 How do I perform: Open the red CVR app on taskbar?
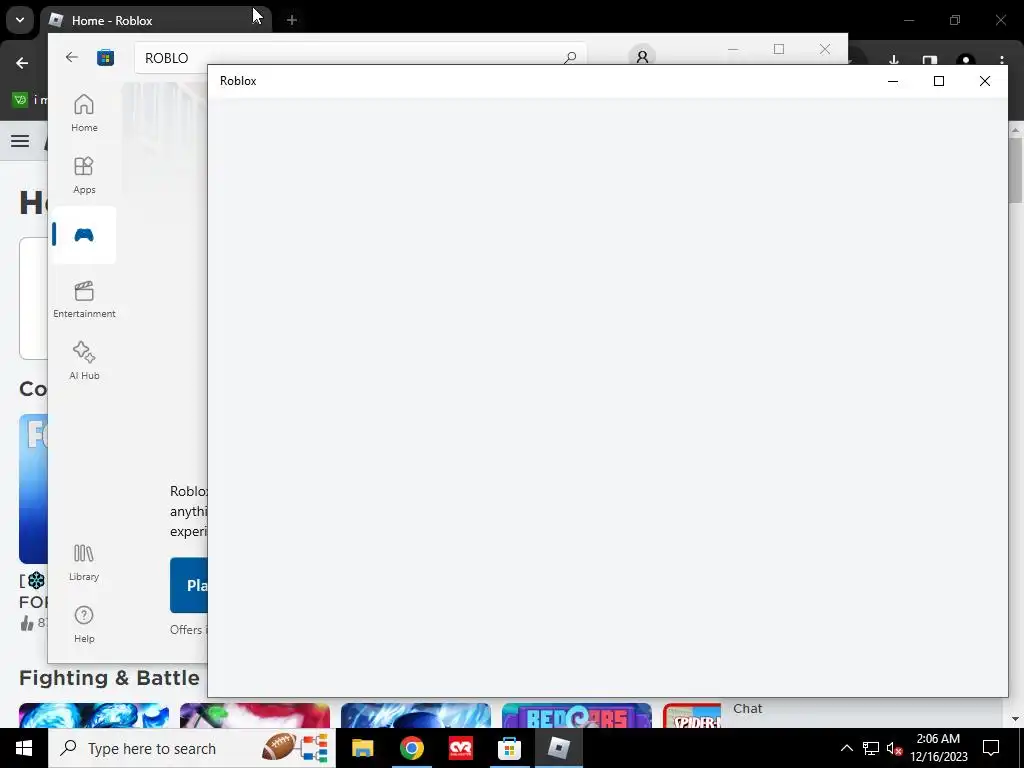[x=460, y=748]
